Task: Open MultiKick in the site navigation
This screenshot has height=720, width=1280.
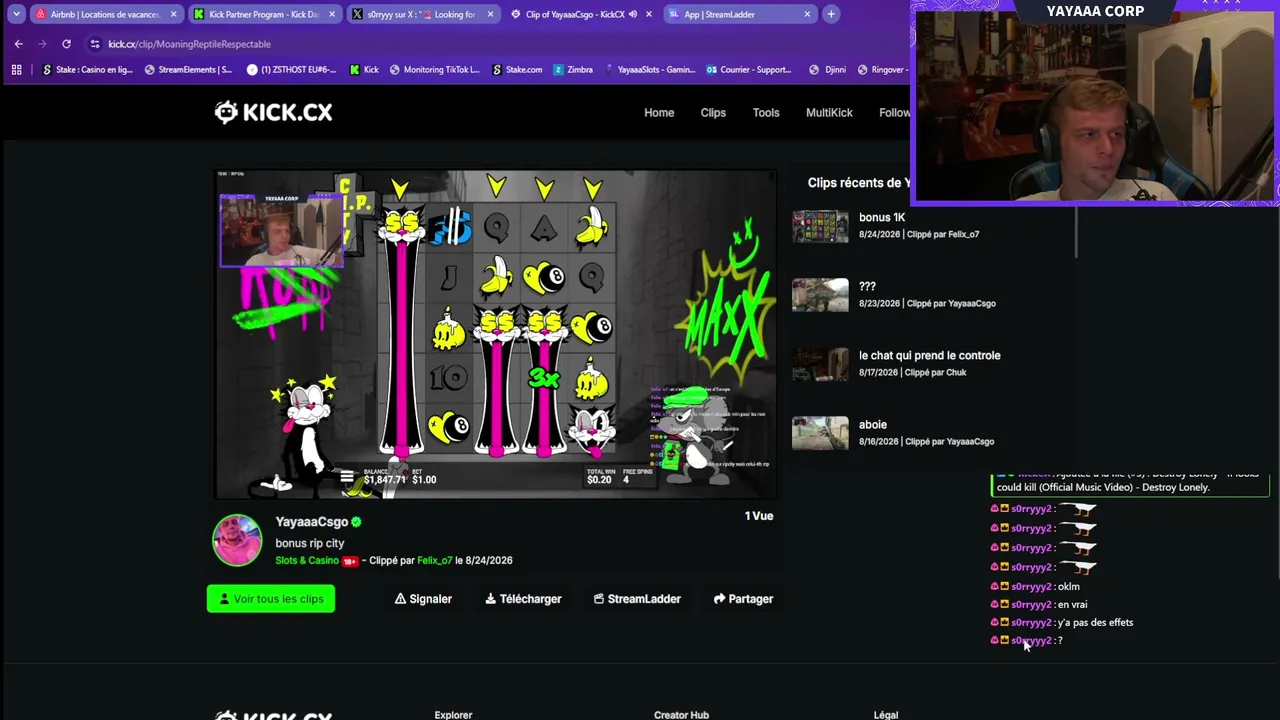Action: (x=829, y=113)
